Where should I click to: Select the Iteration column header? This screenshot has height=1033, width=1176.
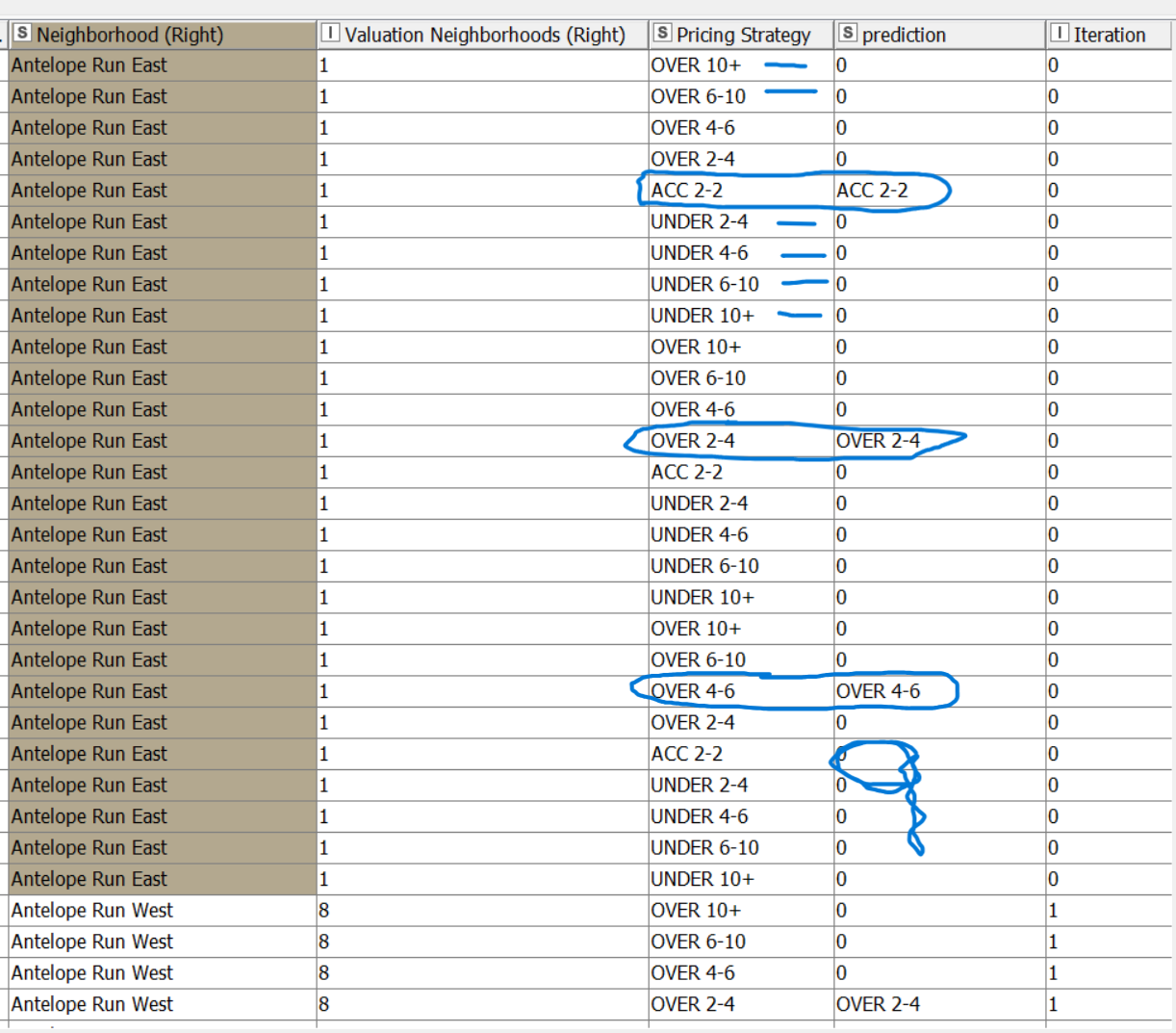tap(1111, 35)
